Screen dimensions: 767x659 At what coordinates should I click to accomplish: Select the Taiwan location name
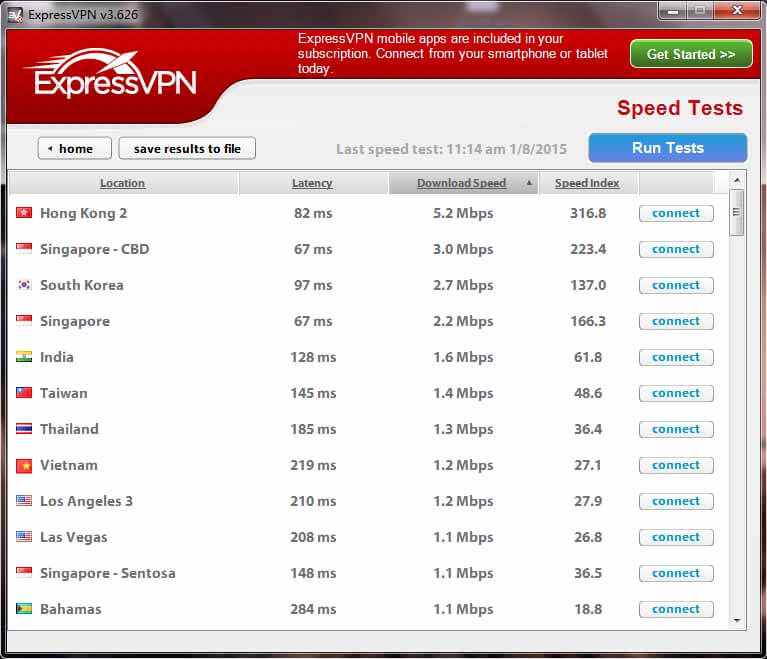point(64,393)
